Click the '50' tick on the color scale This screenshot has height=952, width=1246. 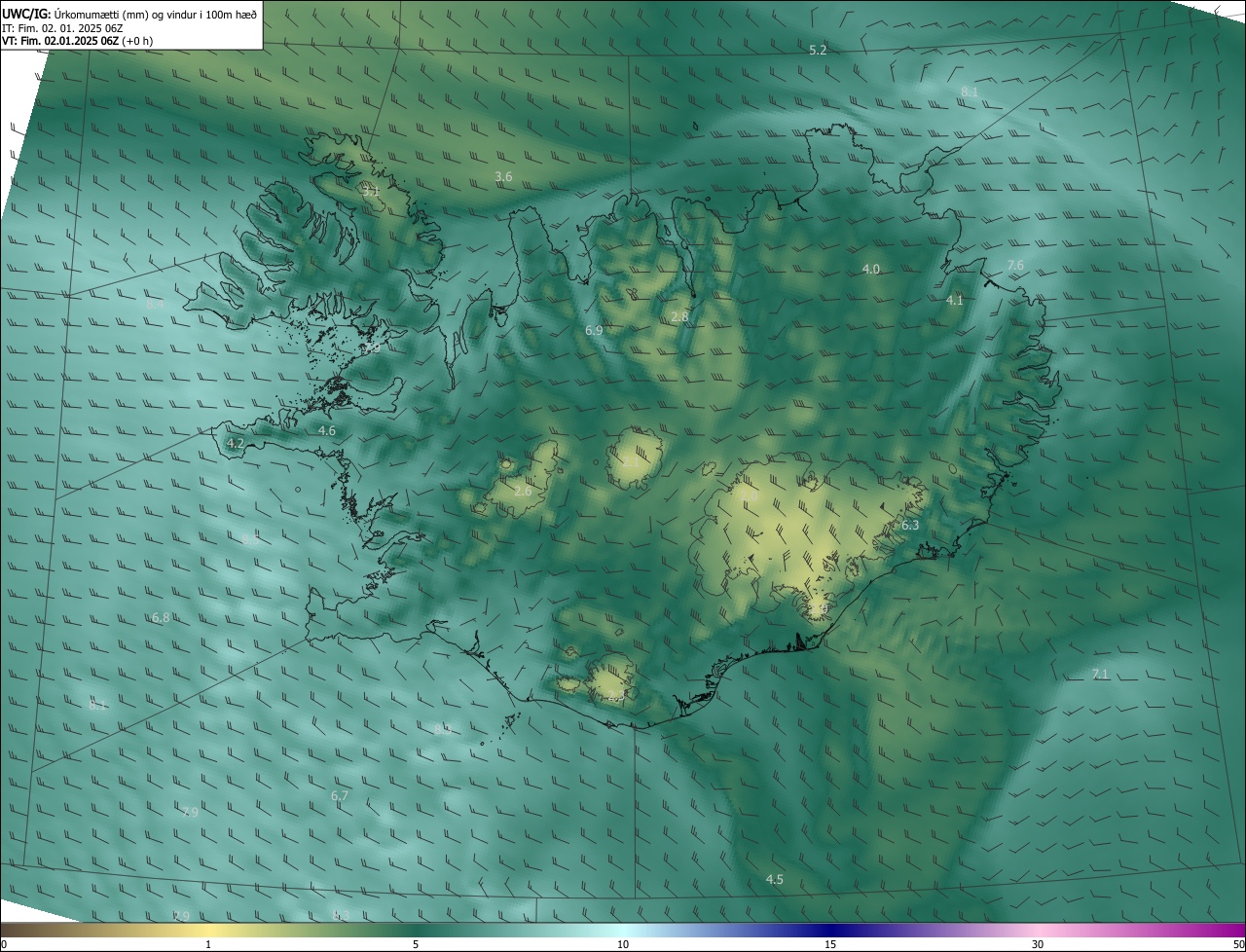[x=1238, y=944]
